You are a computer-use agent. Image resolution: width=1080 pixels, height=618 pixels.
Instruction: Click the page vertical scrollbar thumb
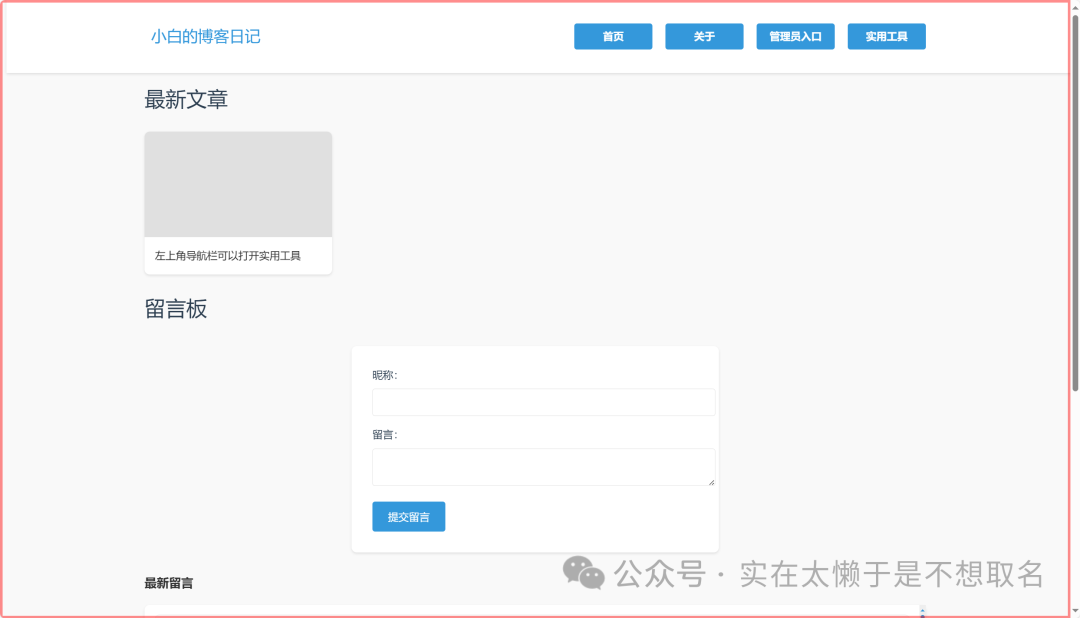(1074, 203)
